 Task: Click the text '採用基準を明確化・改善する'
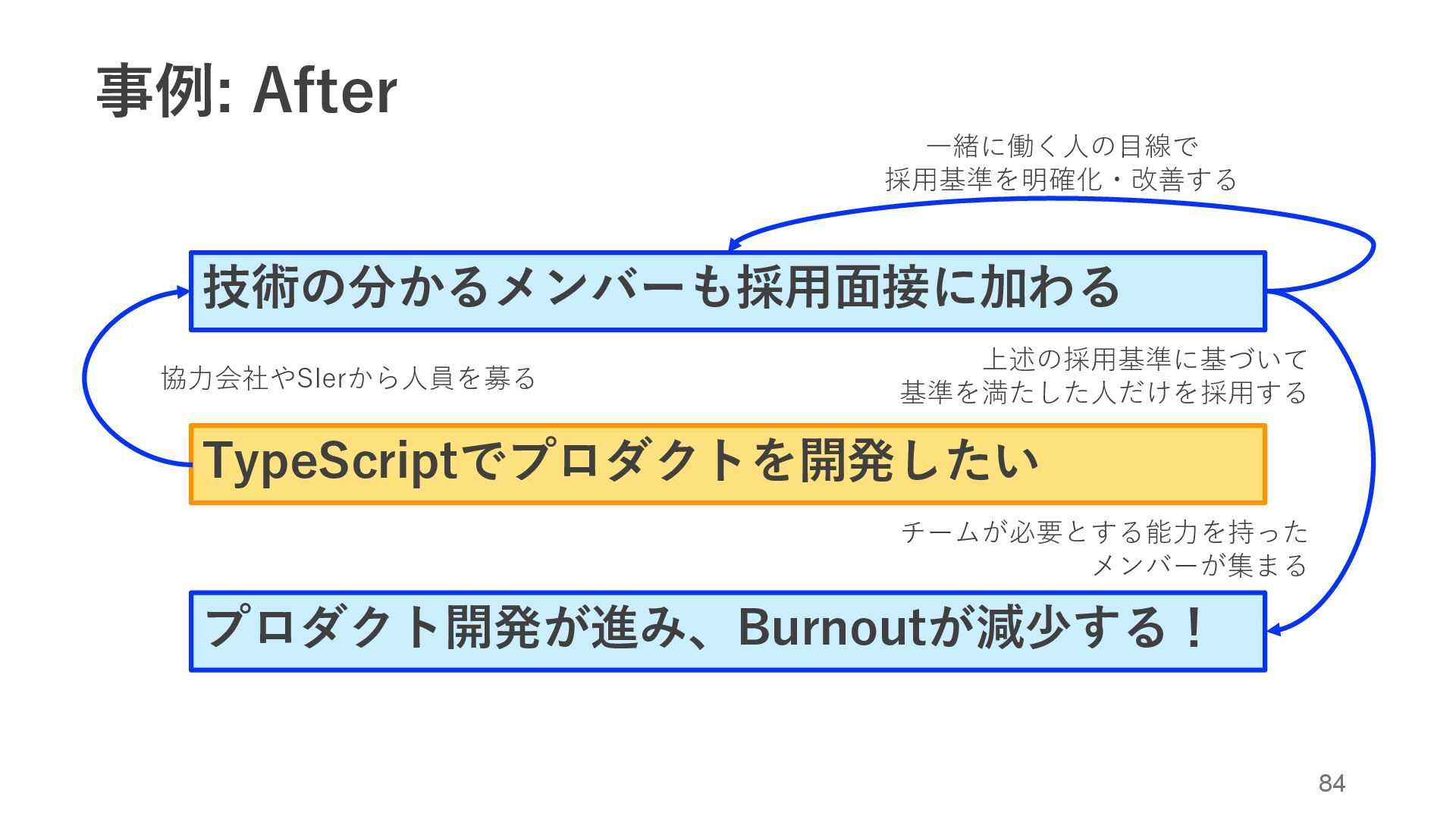pyautogui.click(x=1061, y=180)
